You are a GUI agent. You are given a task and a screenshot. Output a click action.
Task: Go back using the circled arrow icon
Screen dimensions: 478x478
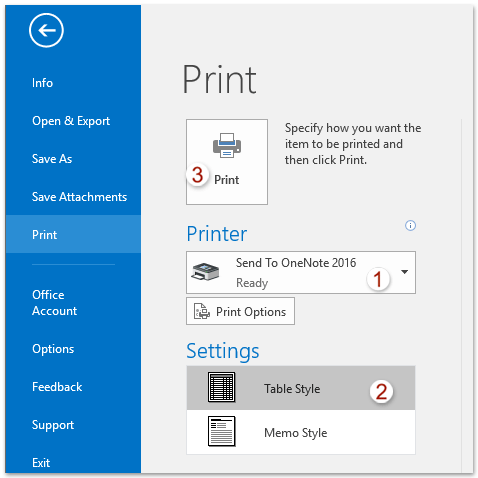(46, 30)
